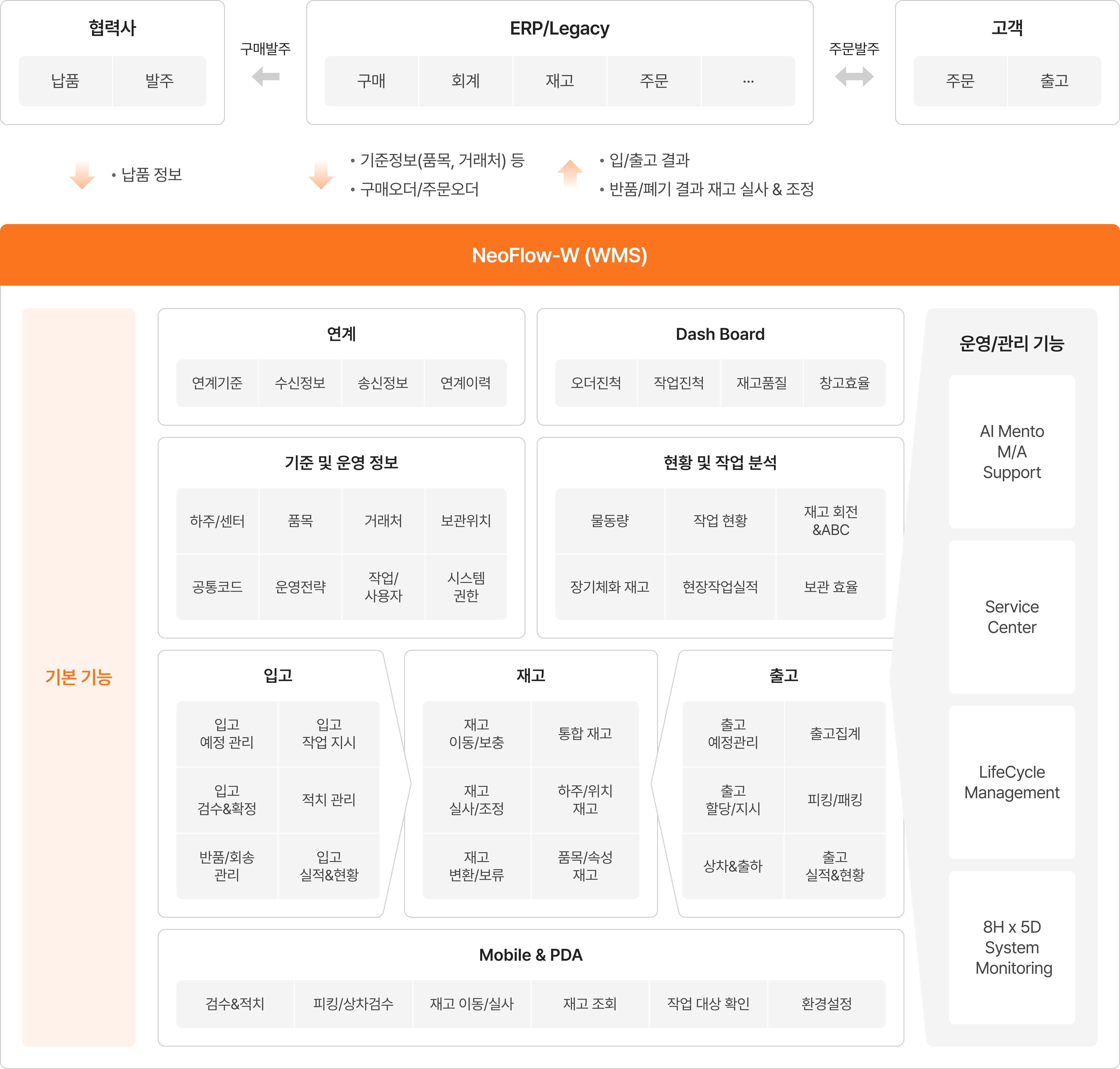The height and width of the screenshot is (1069, 1120).
Task: Select the 창고효율 dashboard item
Action: tap(844, 383)
